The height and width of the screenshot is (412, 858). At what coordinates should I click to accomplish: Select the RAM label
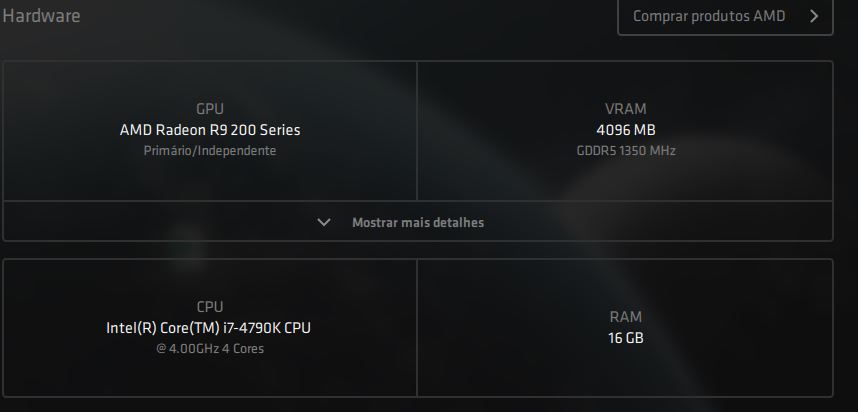click(625, 317)
